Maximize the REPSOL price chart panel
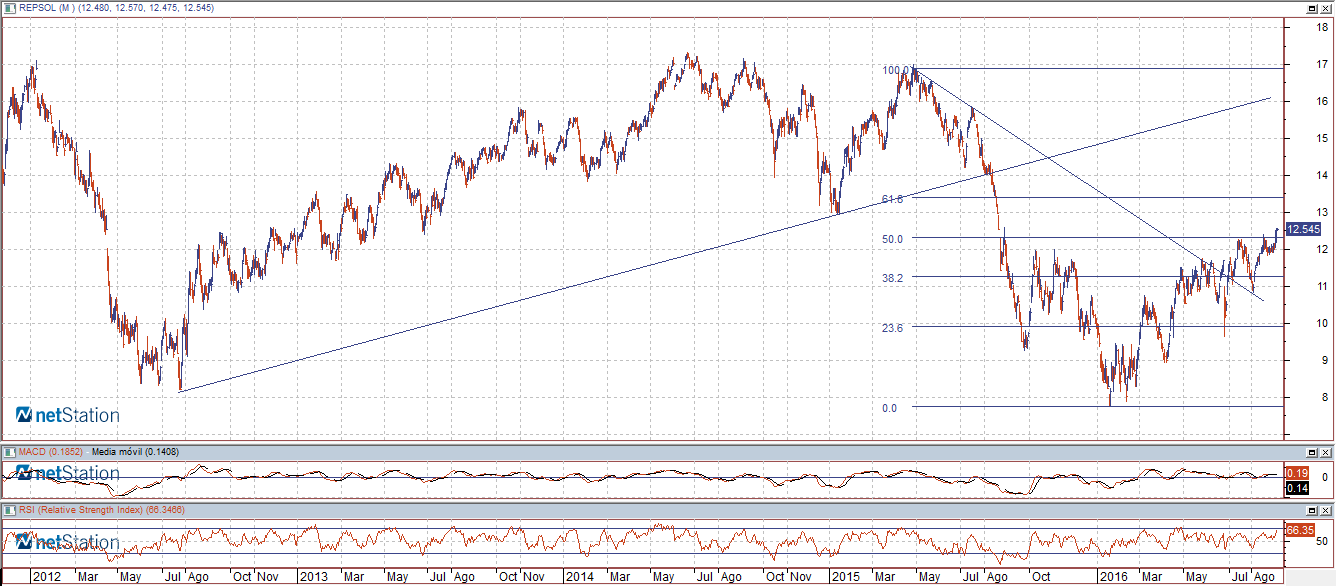The width and height of the screenshot is (1336, 586). tap(1311, 7)
